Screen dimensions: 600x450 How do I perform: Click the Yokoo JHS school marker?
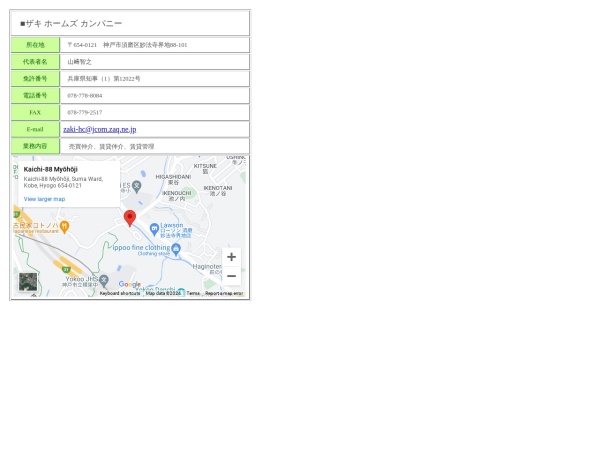[x=104, y=279]
